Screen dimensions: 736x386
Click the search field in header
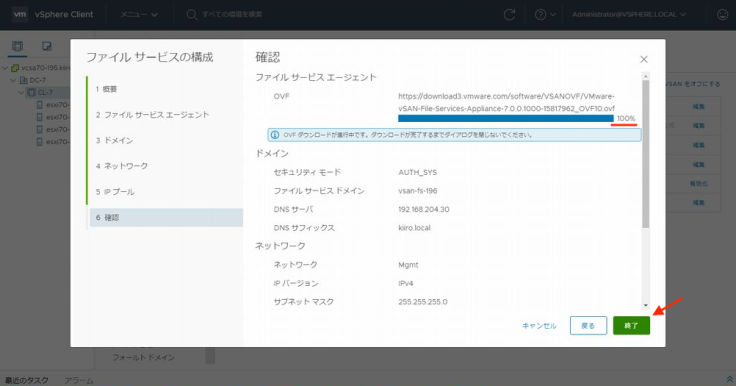[x=232, y=15]
